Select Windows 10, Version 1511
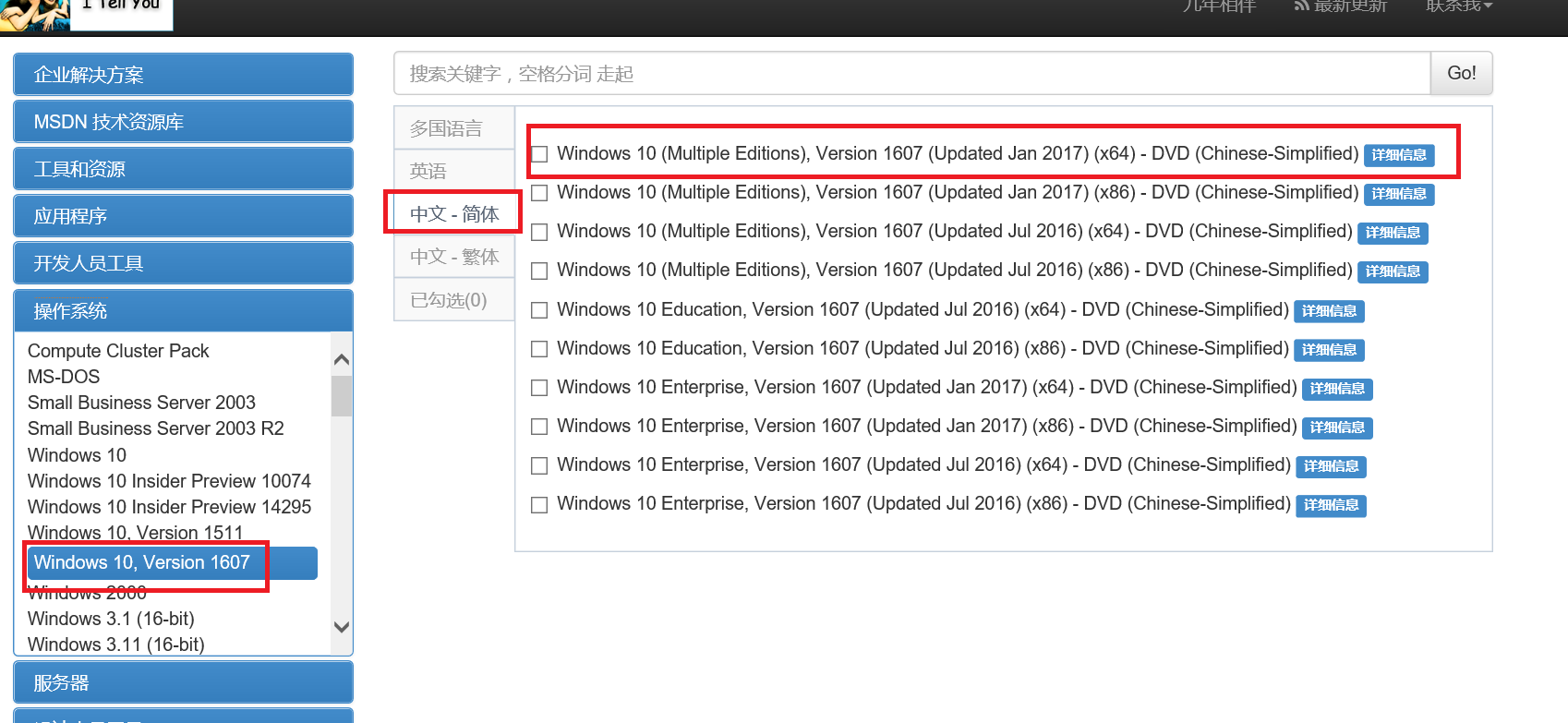1568x723 pixels. (136, 533)
